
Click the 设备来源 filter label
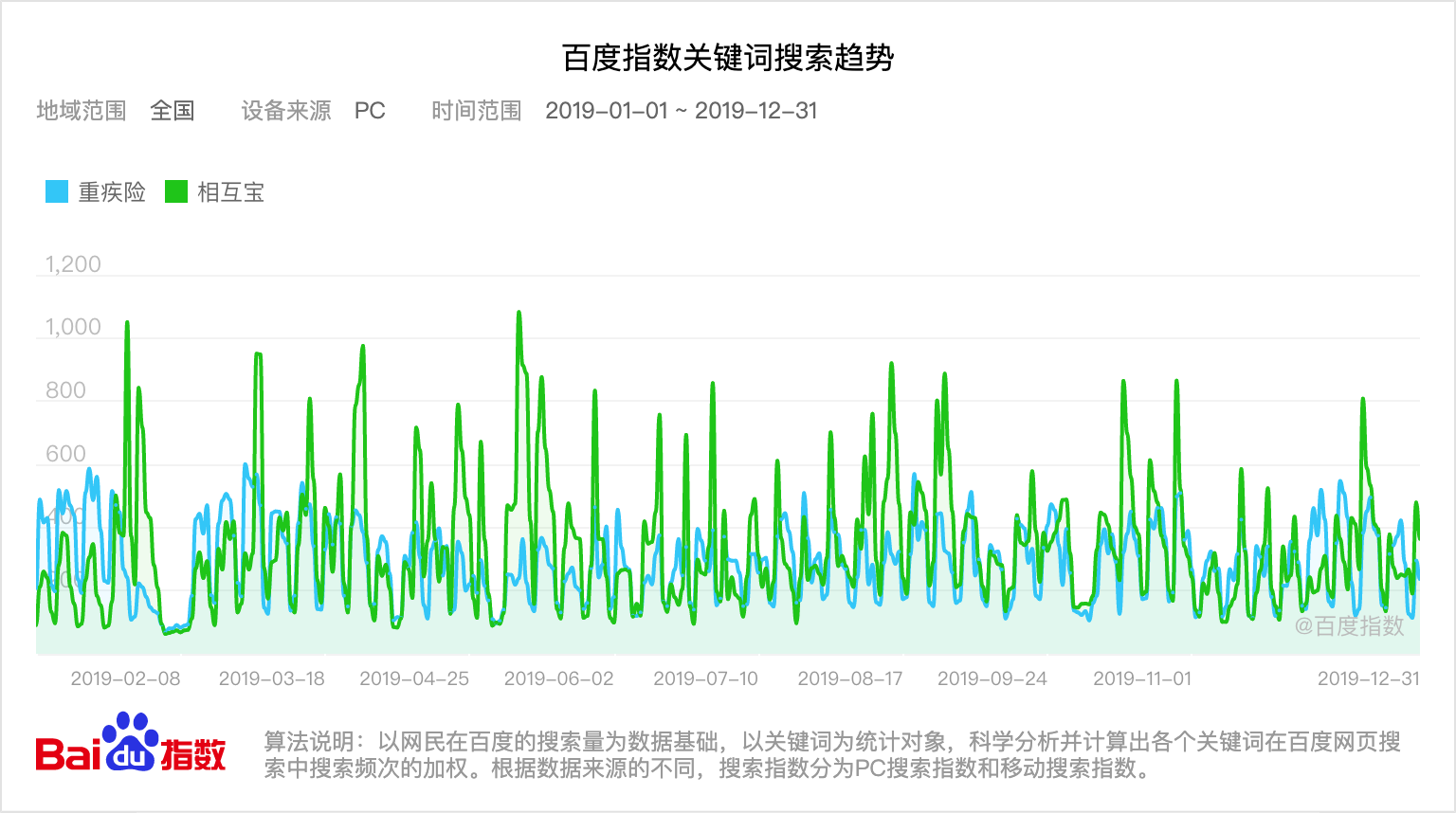pyautogui.click(x=284, y=111)
